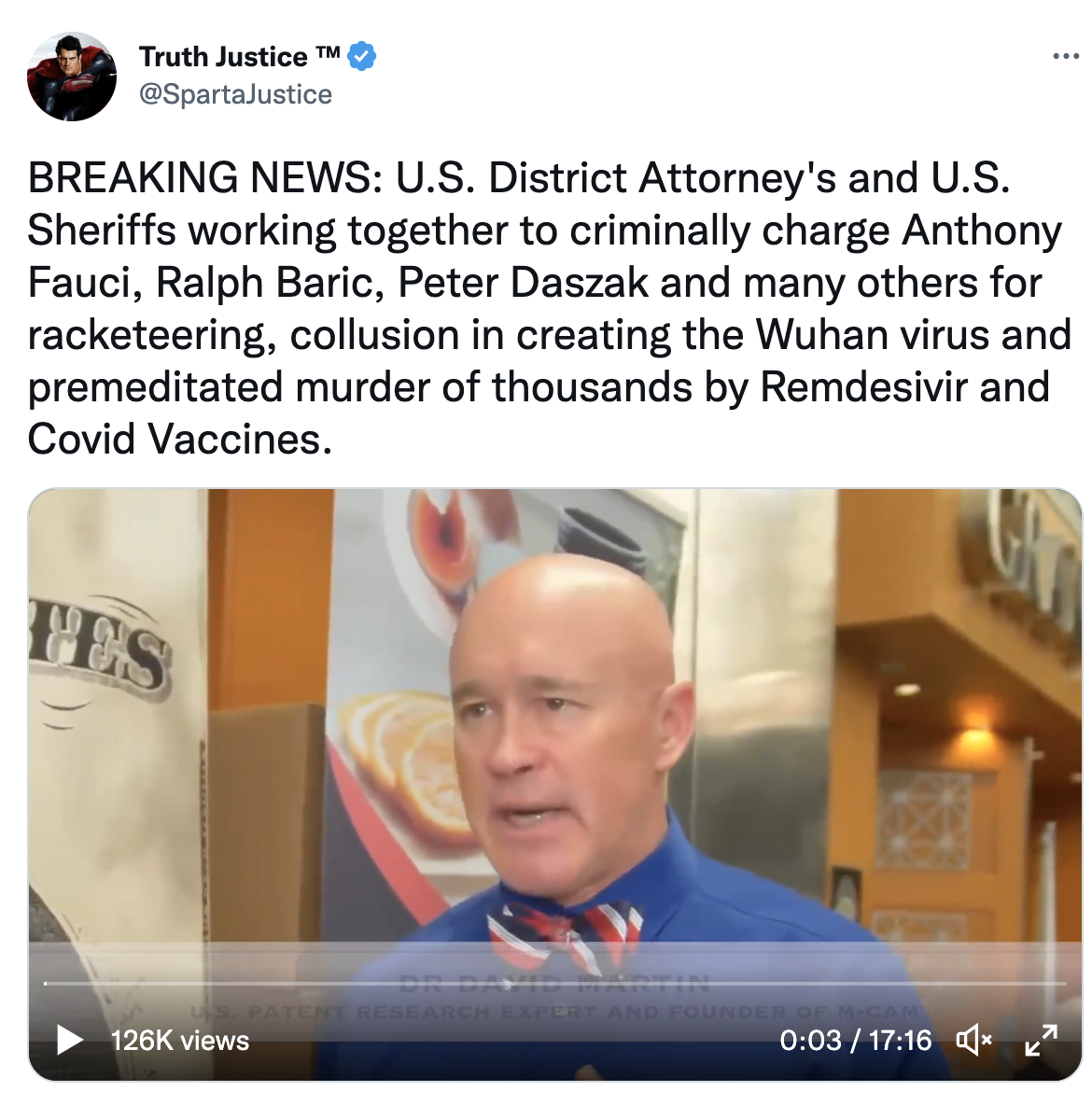
Task: Click the words Covid Vaccines in the tweet
Action: 179,439
